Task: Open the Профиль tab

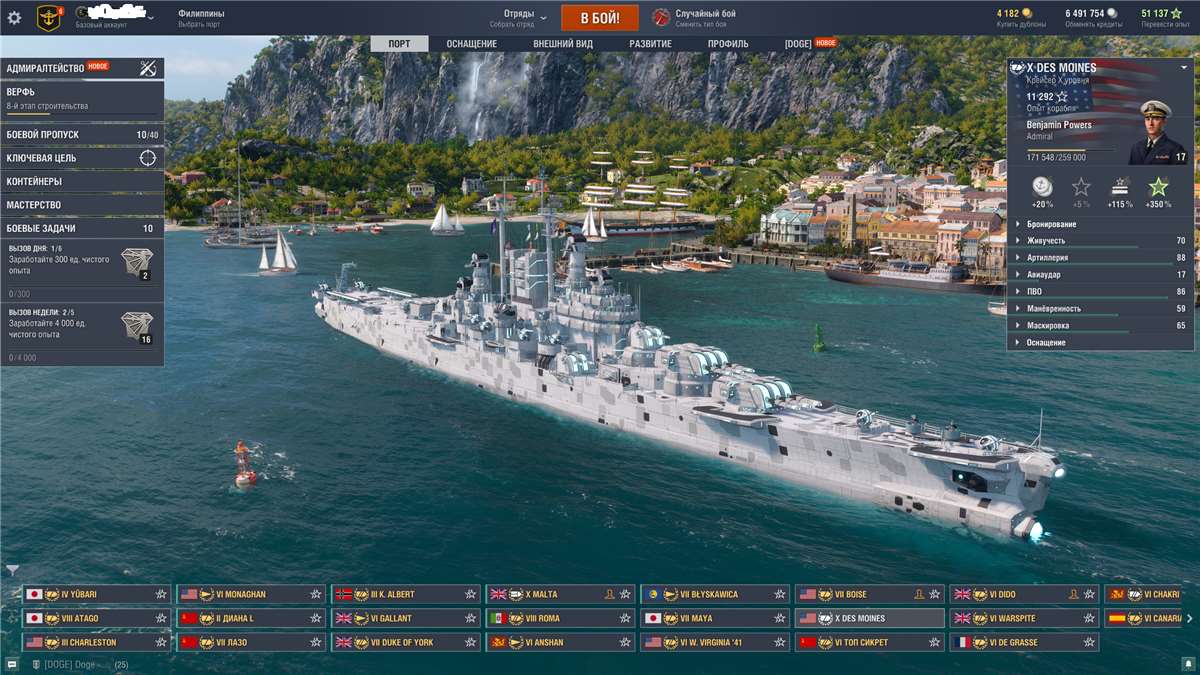Action: 729,44
